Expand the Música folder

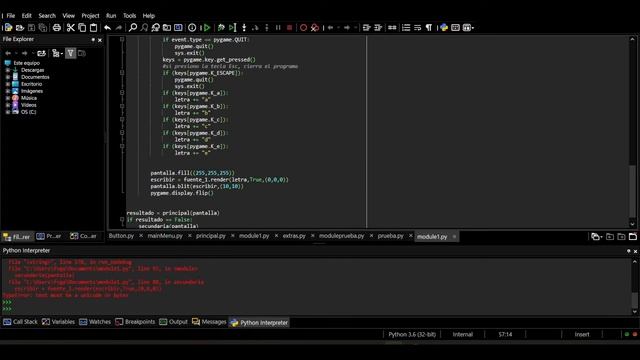point(8,98)
